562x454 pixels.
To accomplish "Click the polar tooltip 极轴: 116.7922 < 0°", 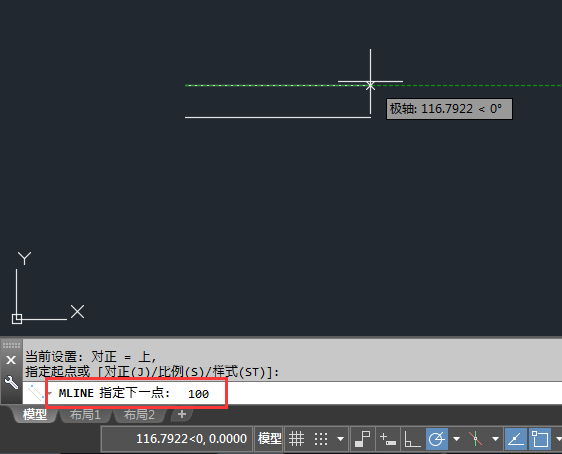I will [x=449, y=109].
